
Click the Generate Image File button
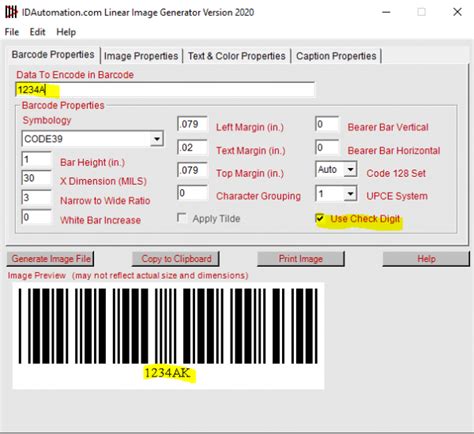pyautogui.click(x=50, y=259)
